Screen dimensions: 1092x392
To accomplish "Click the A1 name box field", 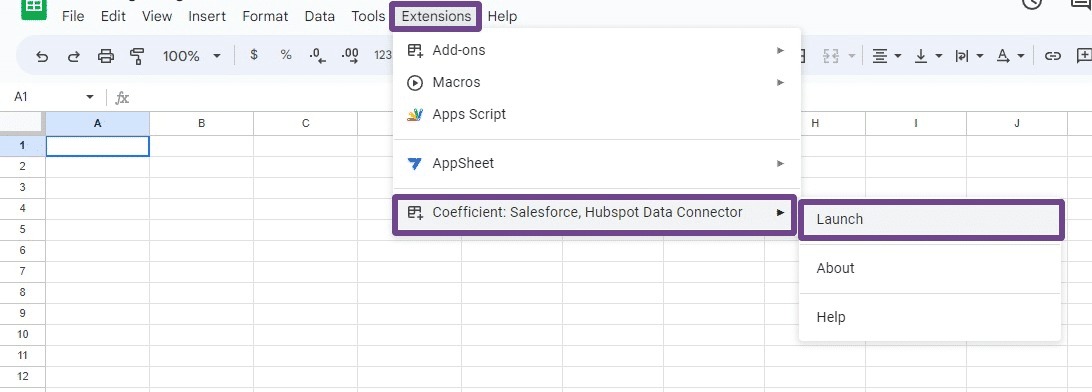I will (x=46, y=97).
